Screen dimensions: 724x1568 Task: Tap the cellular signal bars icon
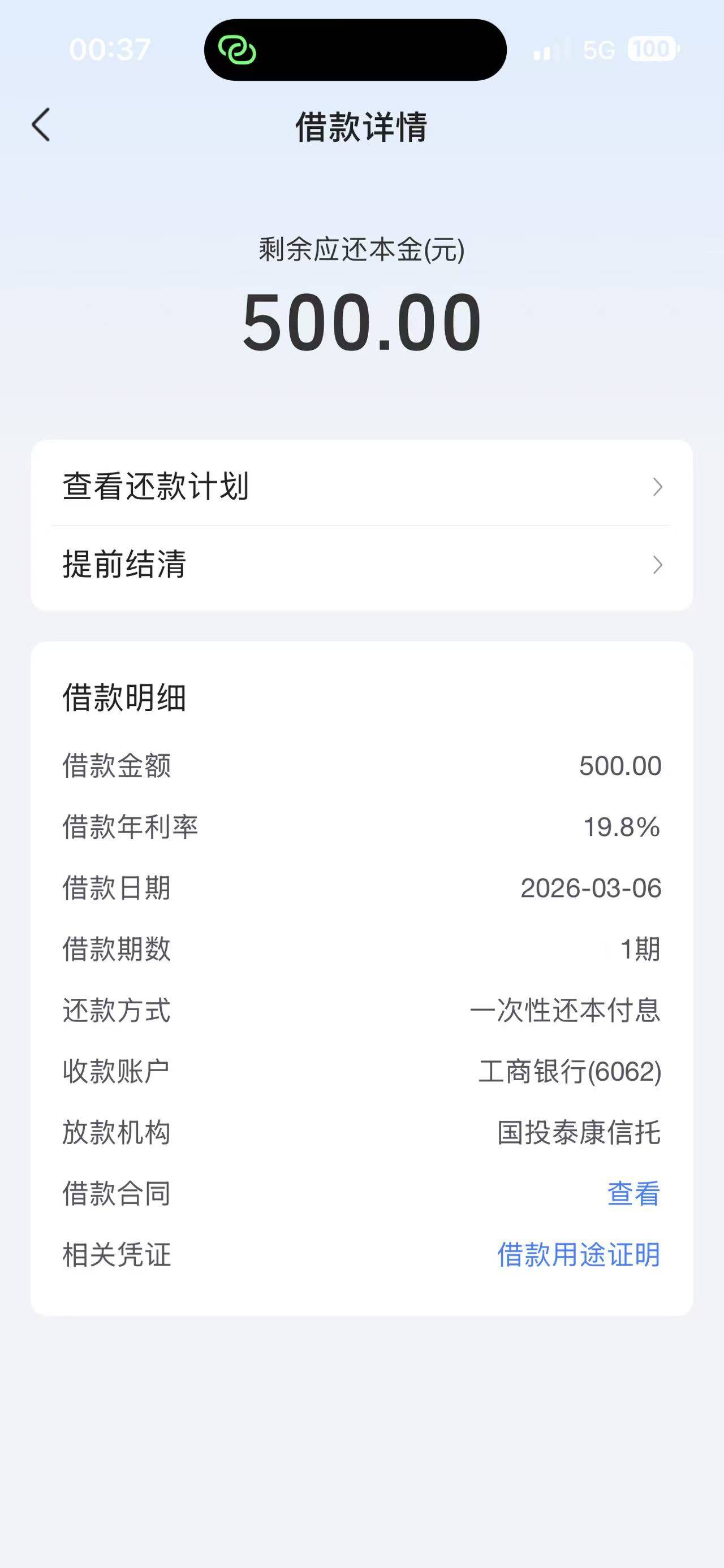click(x=550, y=50)
